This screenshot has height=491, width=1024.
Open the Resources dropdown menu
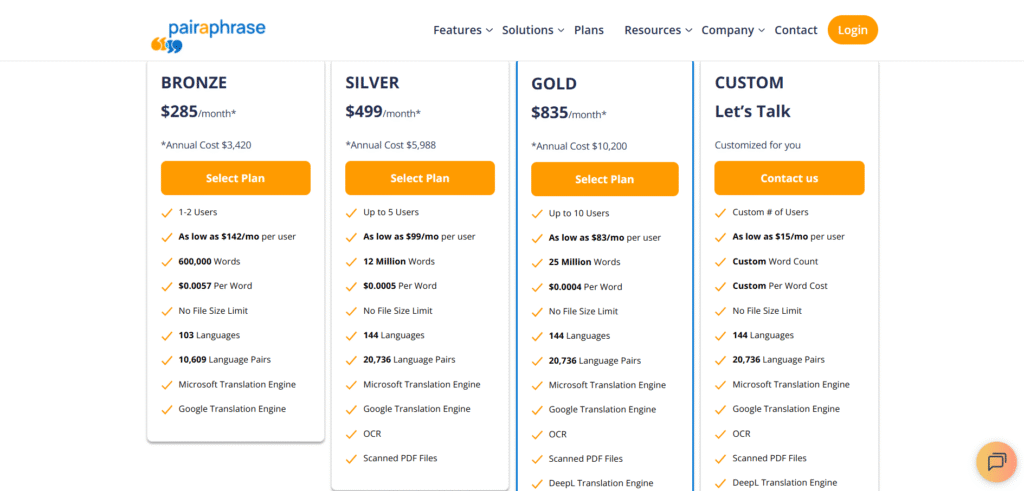658,30
